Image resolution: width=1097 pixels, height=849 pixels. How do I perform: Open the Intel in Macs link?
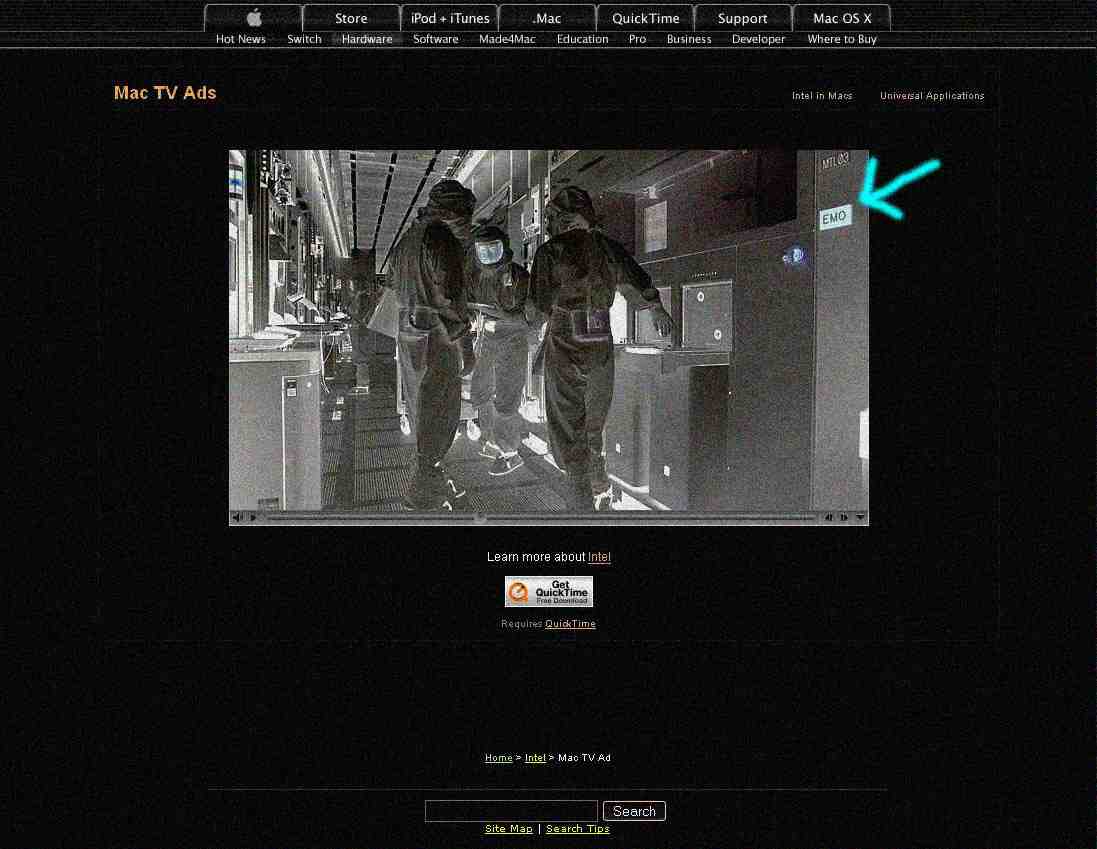coord(822,96)
